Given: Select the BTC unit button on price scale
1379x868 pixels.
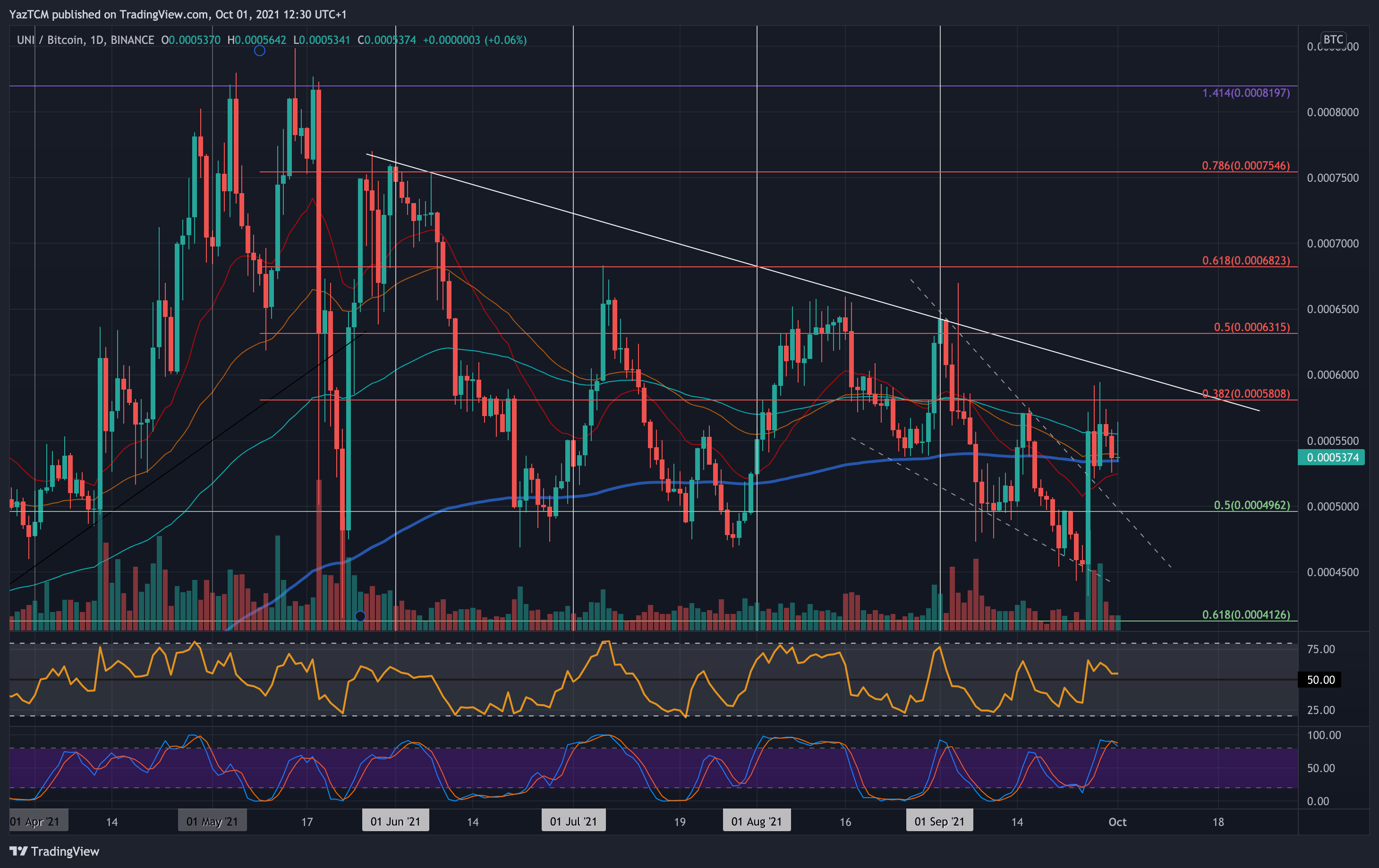Looking at the screenshot, I should 1334,39.
